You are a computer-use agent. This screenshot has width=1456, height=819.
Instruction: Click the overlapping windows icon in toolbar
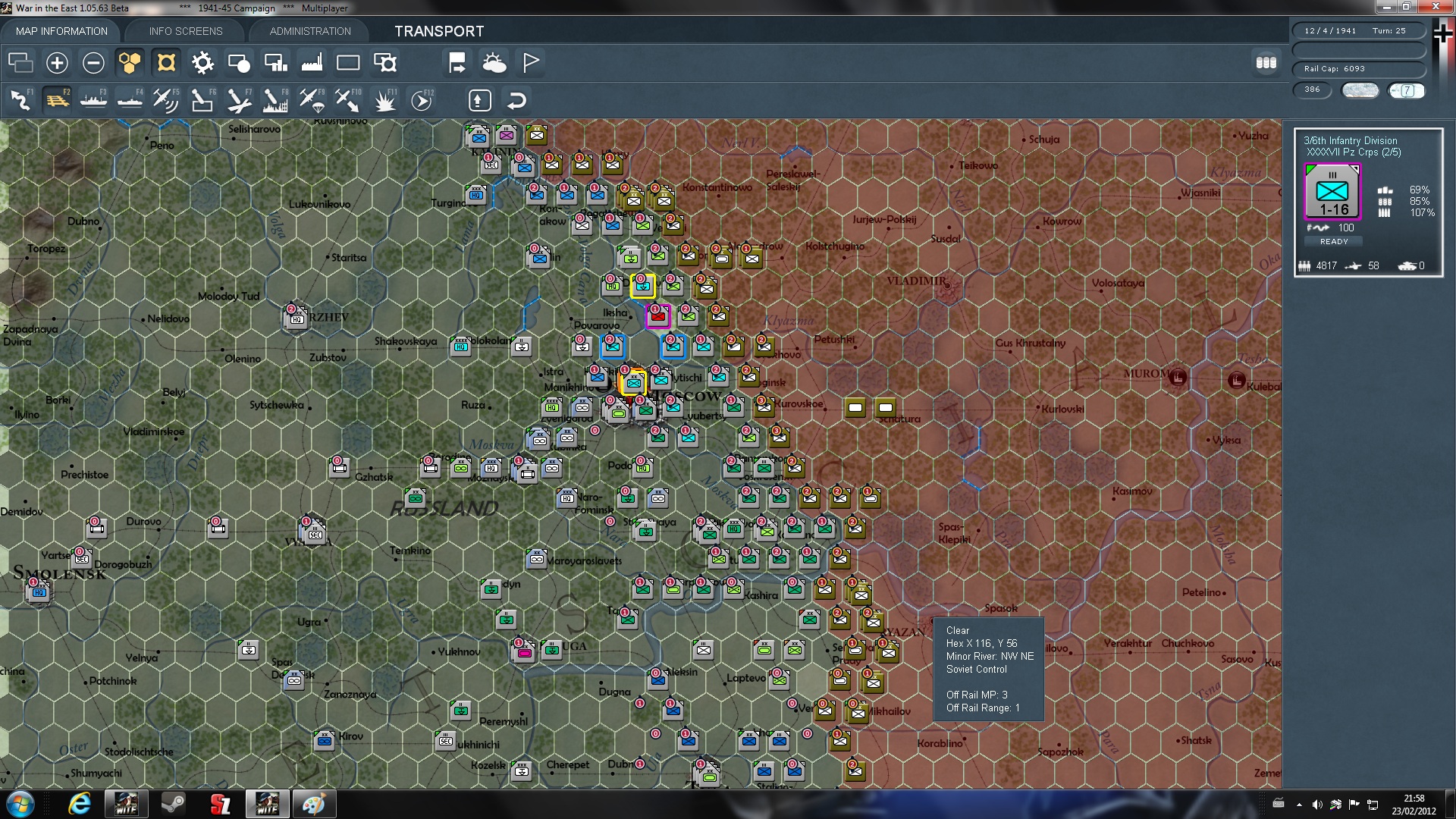(x=20, y=63)
